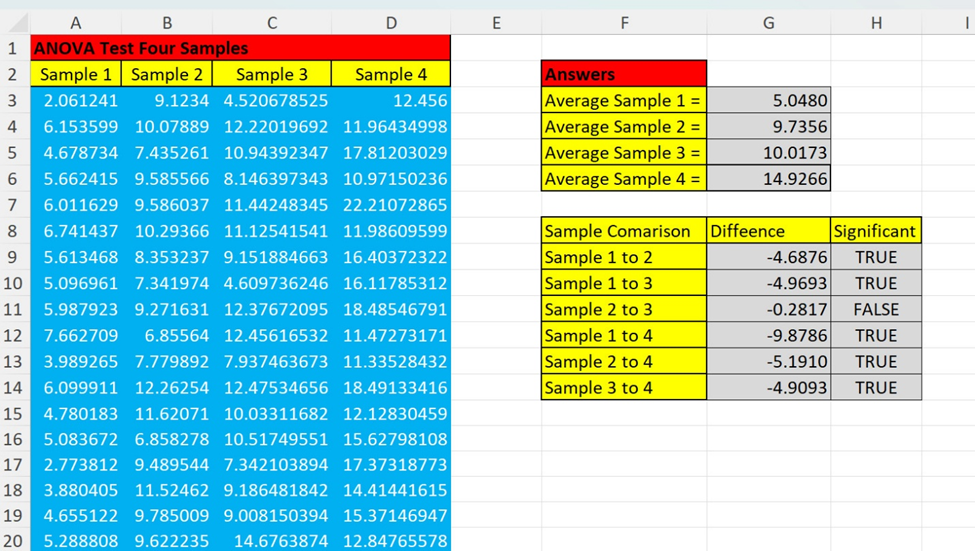Select the cell showing 14.9266

click(x=768, y=179)
